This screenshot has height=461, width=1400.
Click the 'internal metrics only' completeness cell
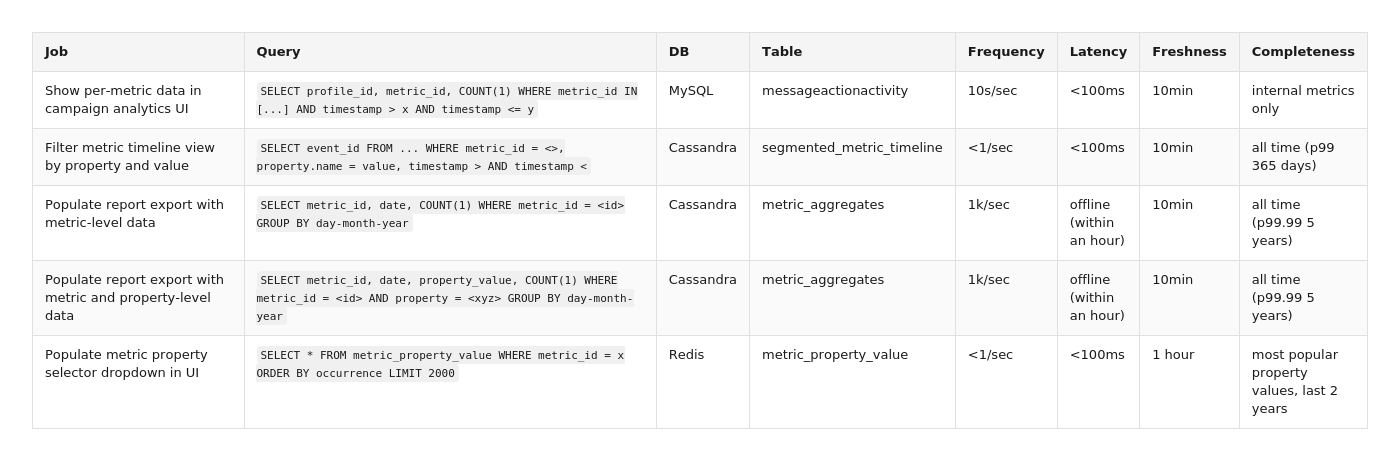coord(1303,100)
